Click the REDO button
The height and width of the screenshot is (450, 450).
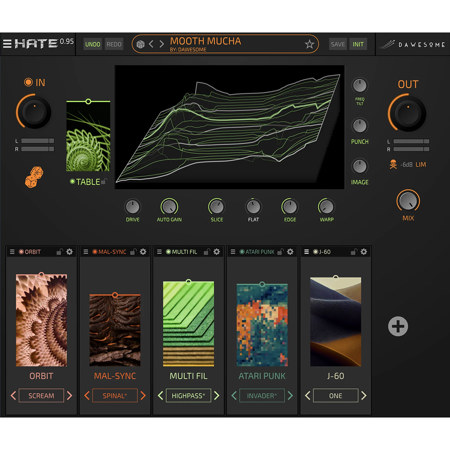[x=114, y=44]
